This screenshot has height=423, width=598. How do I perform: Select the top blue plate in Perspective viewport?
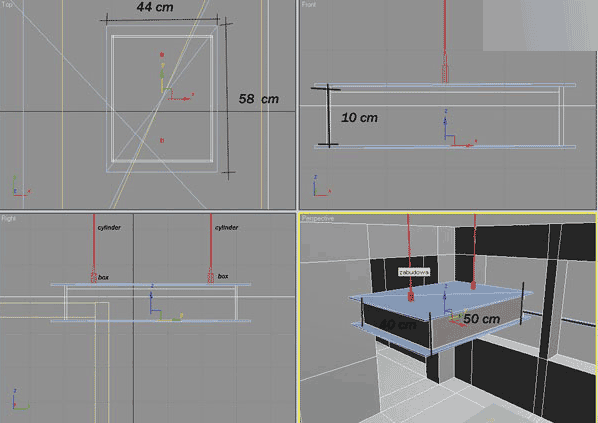(442, 301)
